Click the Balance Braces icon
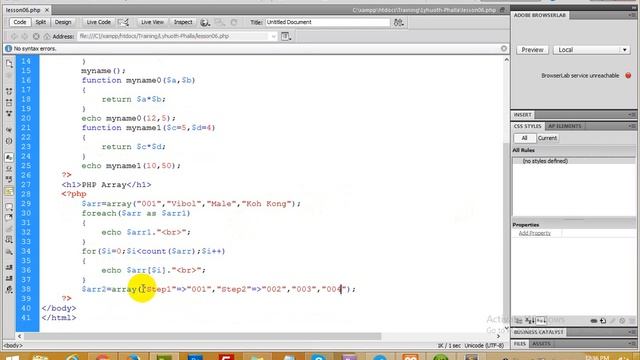 (x=9, y=141)
